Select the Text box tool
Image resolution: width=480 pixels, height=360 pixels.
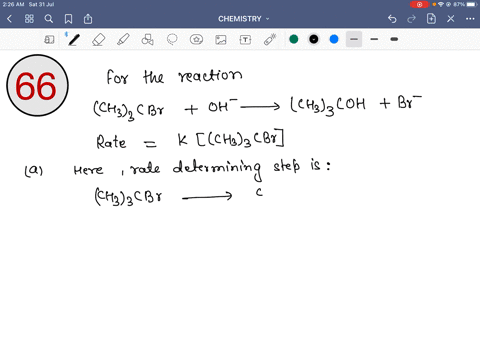245,40
